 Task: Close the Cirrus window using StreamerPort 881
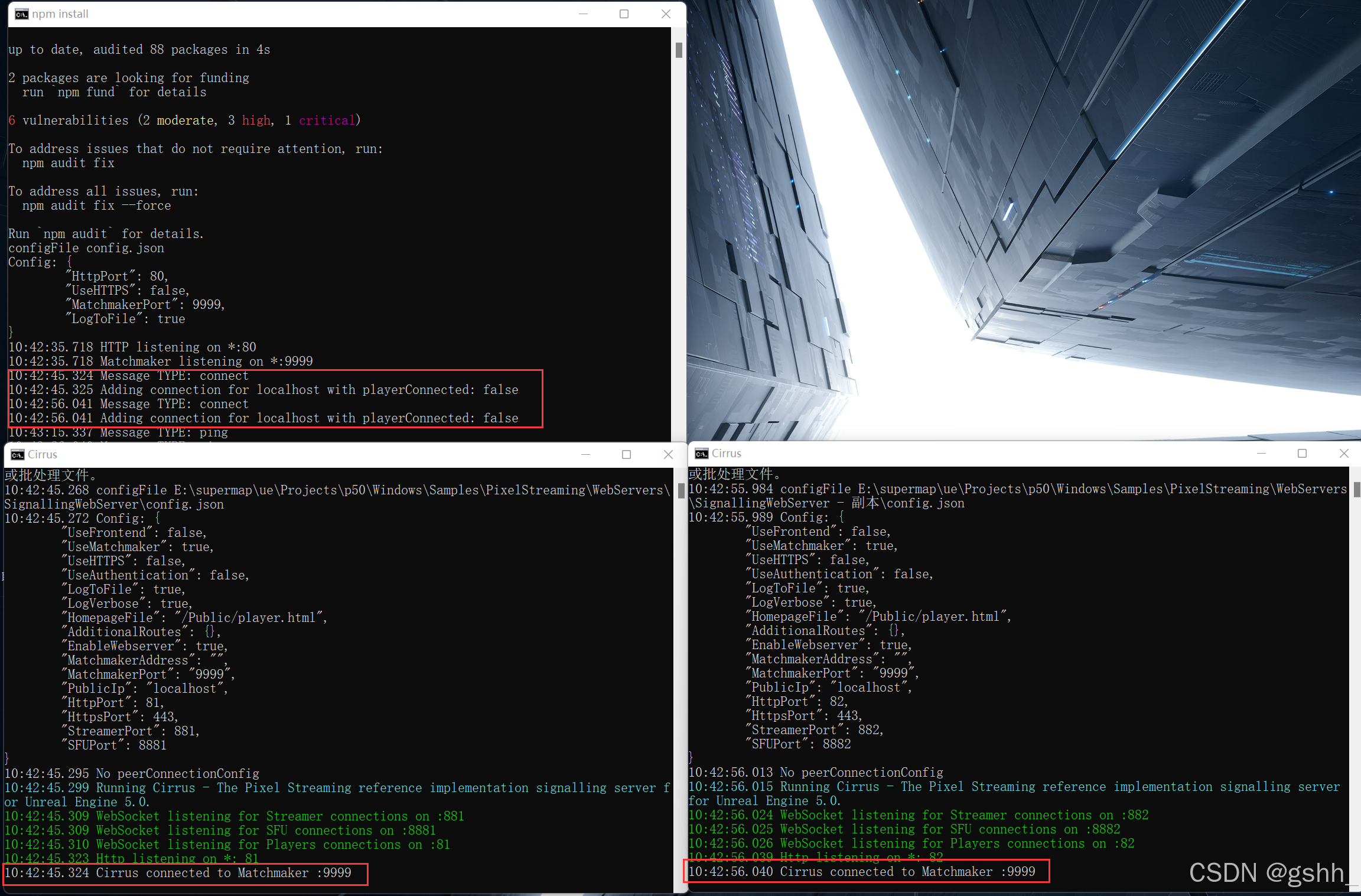point(668,454)
